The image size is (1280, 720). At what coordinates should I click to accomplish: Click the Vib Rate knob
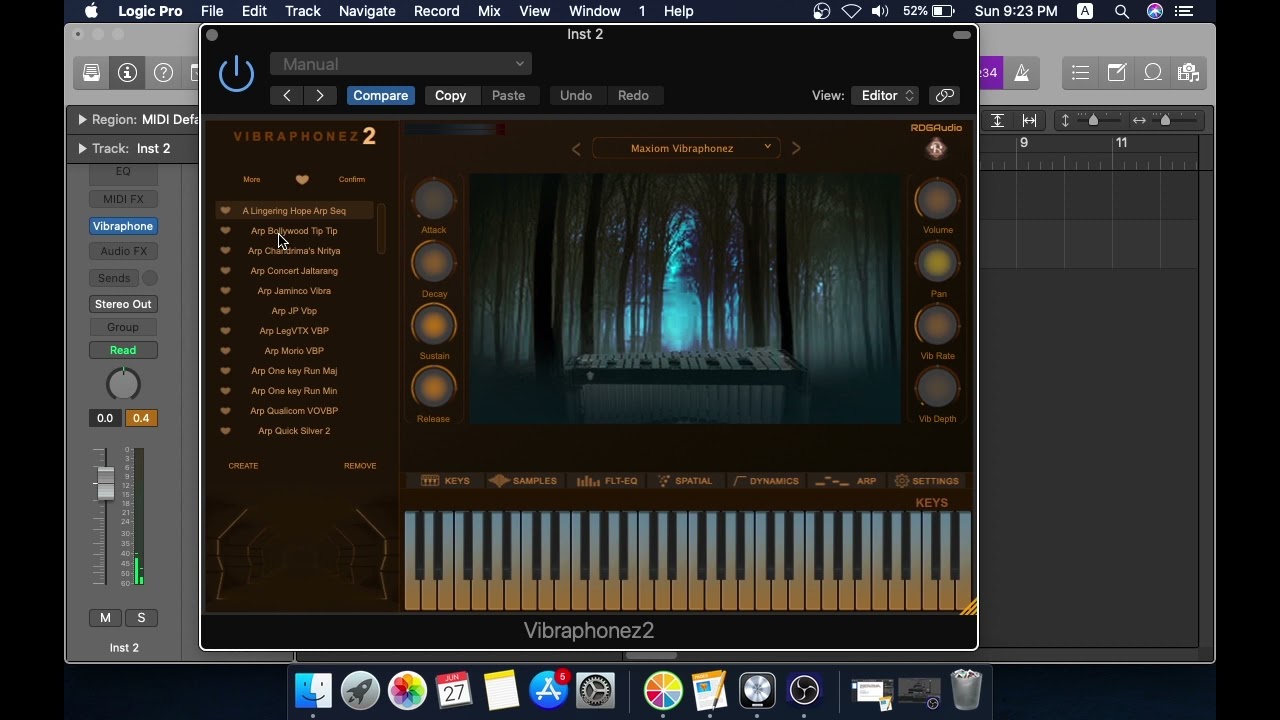(x=937, y=325)
